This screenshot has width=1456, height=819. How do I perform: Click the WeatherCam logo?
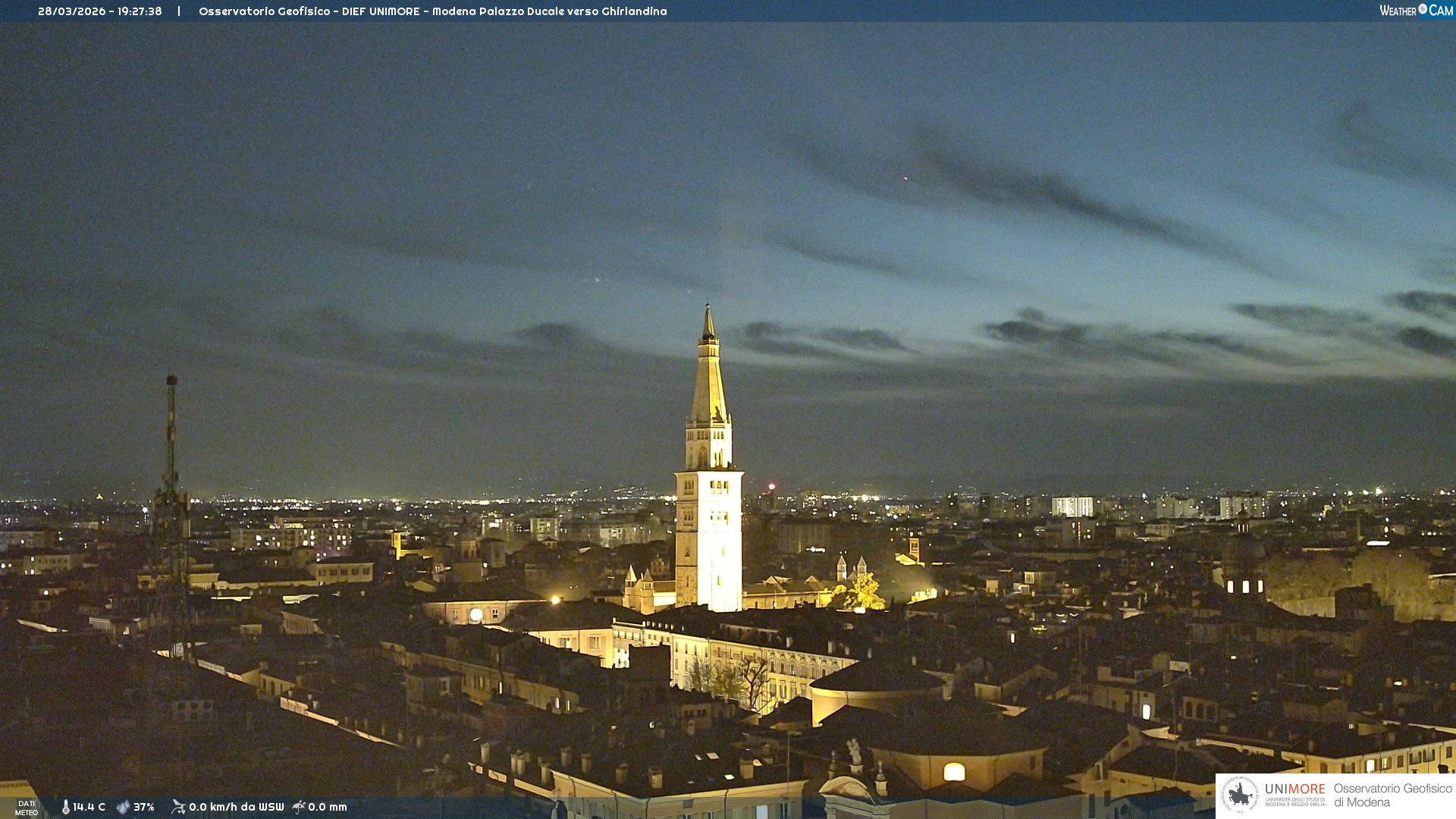1415,11
